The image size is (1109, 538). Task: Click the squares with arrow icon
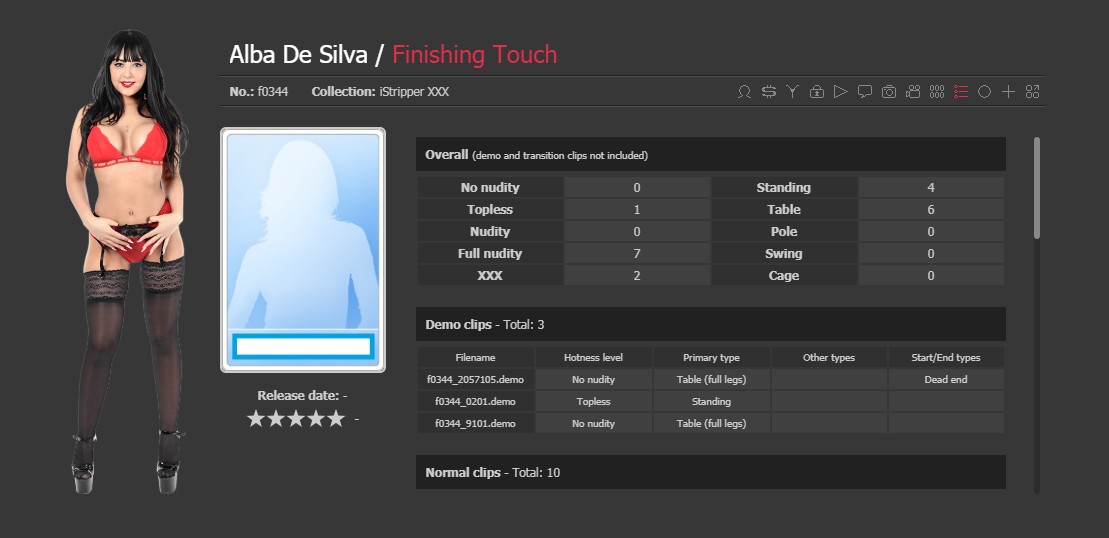click(x=1033, y=92)
